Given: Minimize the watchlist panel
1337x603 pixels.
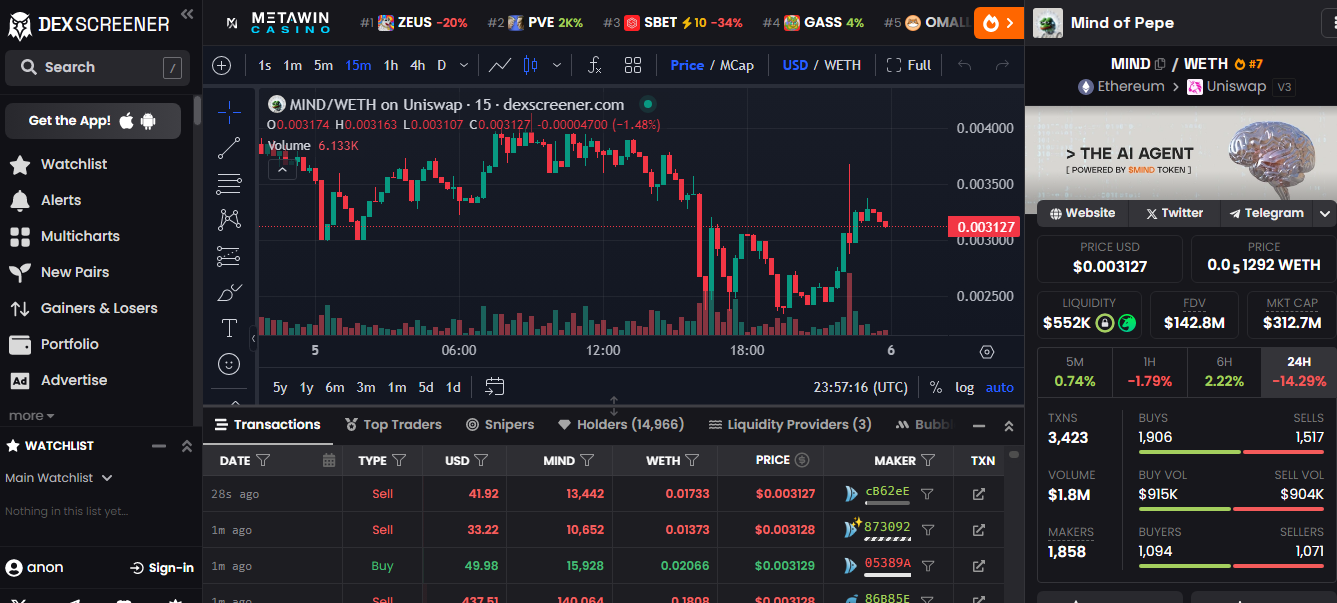Looking at the screenshot, I should point(158,446).
